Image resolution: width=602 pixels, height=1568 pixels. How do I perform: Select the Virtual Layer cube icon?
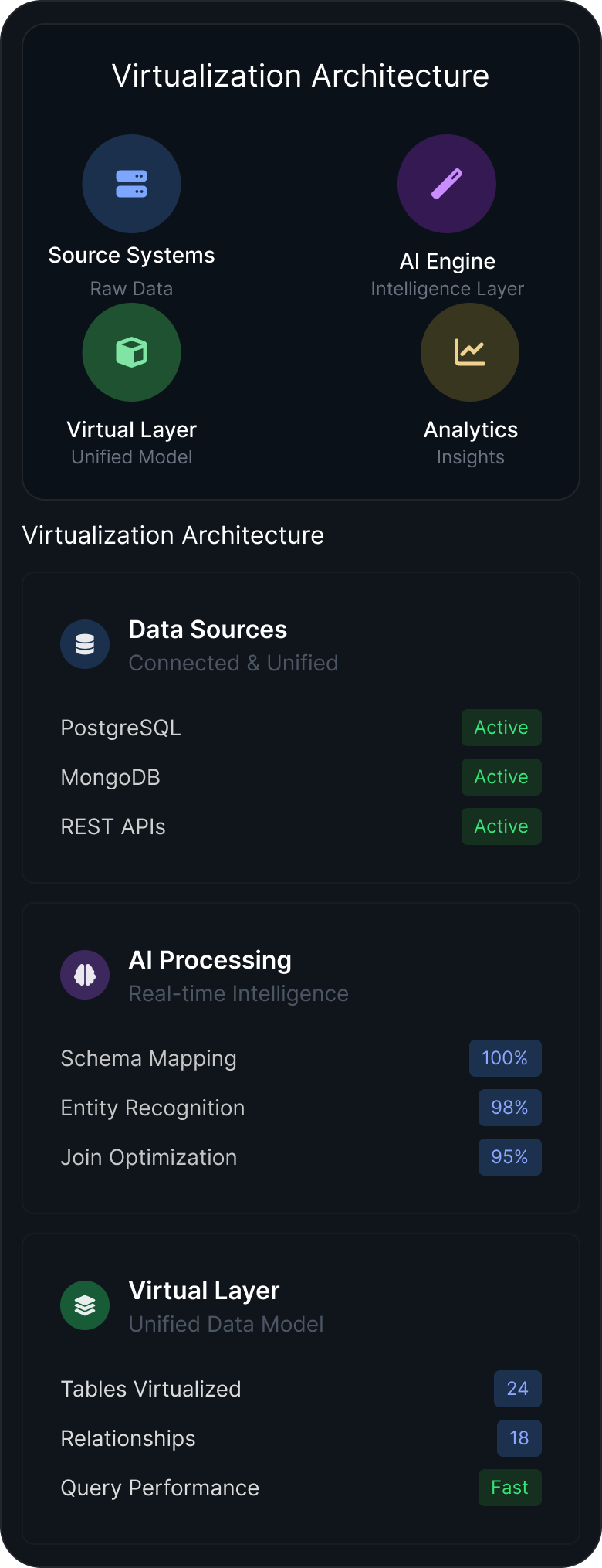[x=131, y=352]
